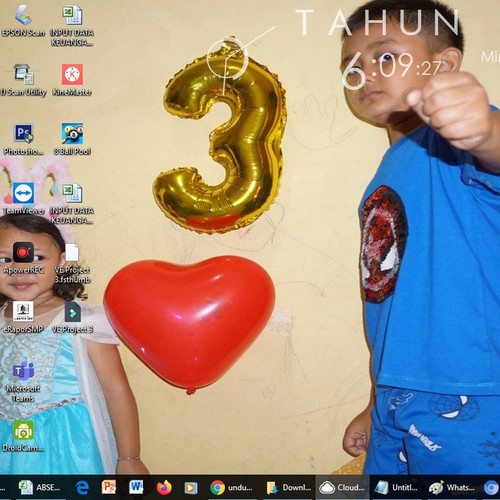The image size is (500, 500).
Task: Select the TeamViewer desktop icon
Action: pyautogui.click(x=23, y=199)
